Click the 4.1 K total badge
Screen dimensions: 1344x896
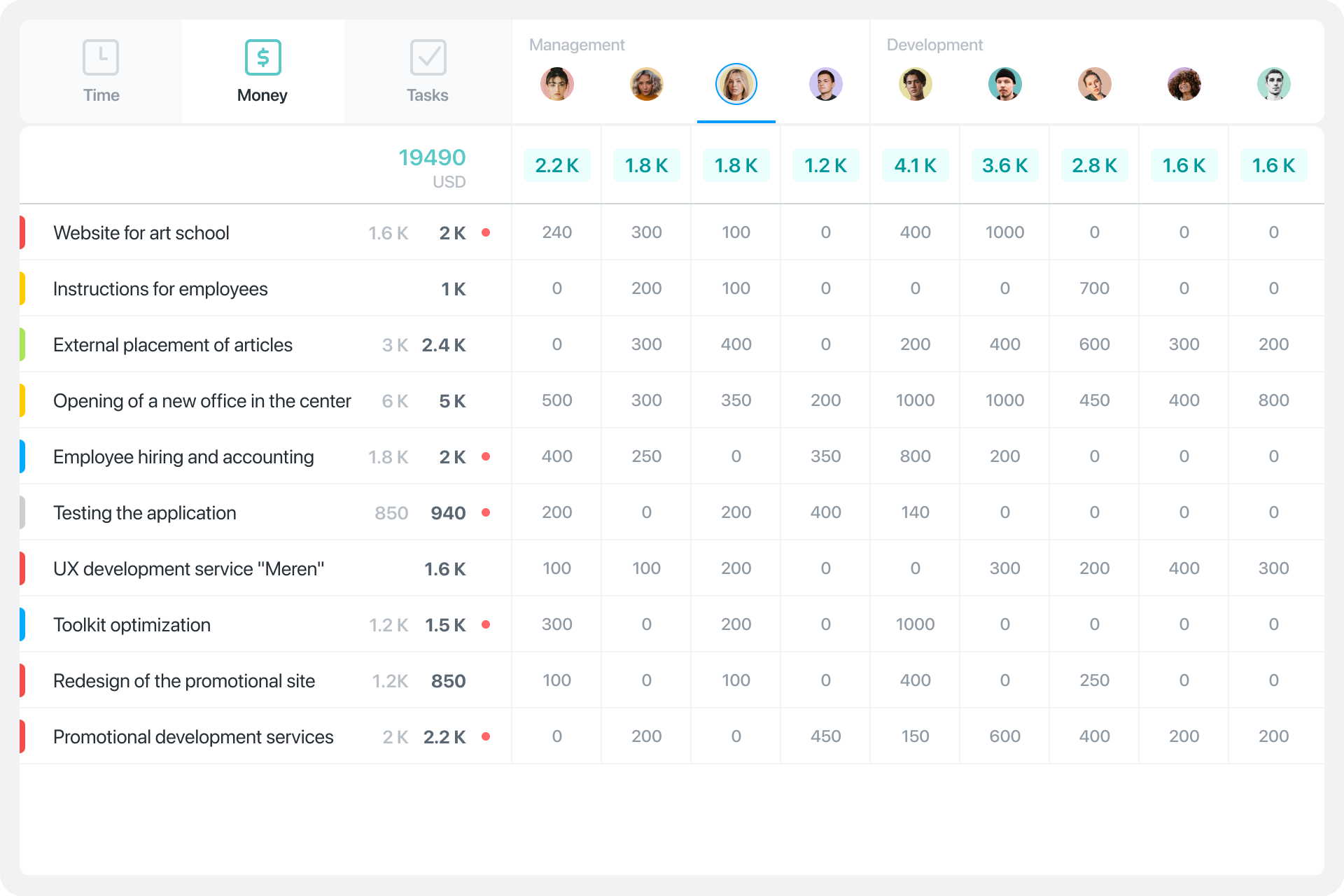pyautogui.click(x=915, y=166)
